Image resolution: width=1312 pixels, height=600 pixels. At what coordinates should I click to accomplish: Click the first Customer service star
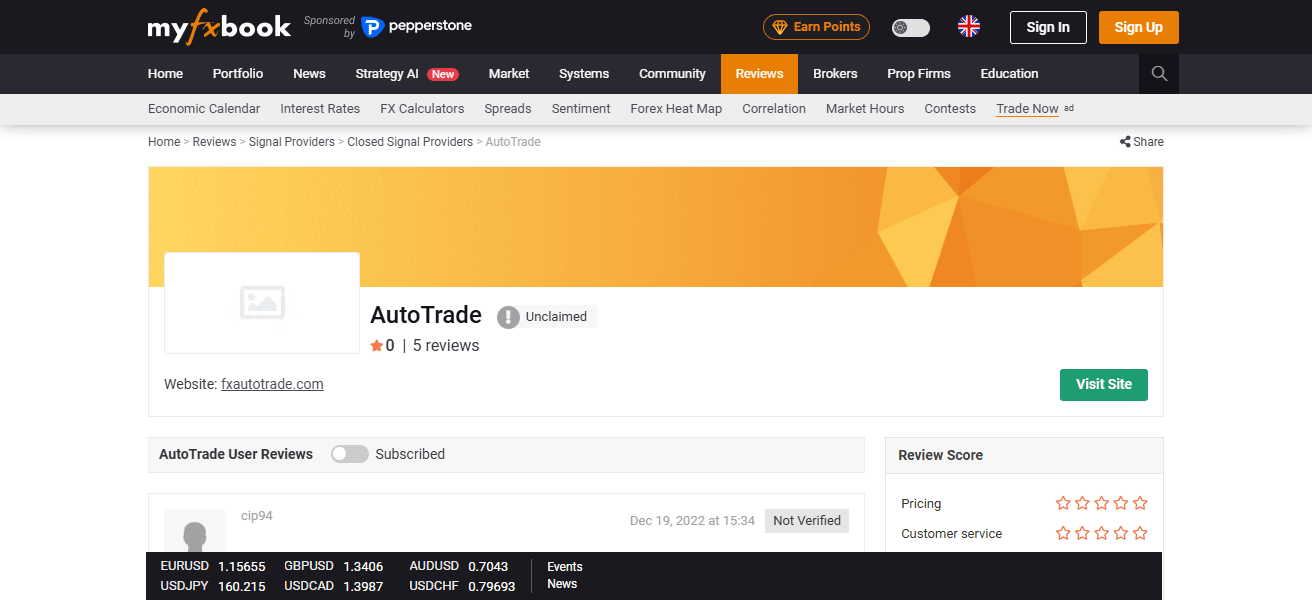point(1063,534)
